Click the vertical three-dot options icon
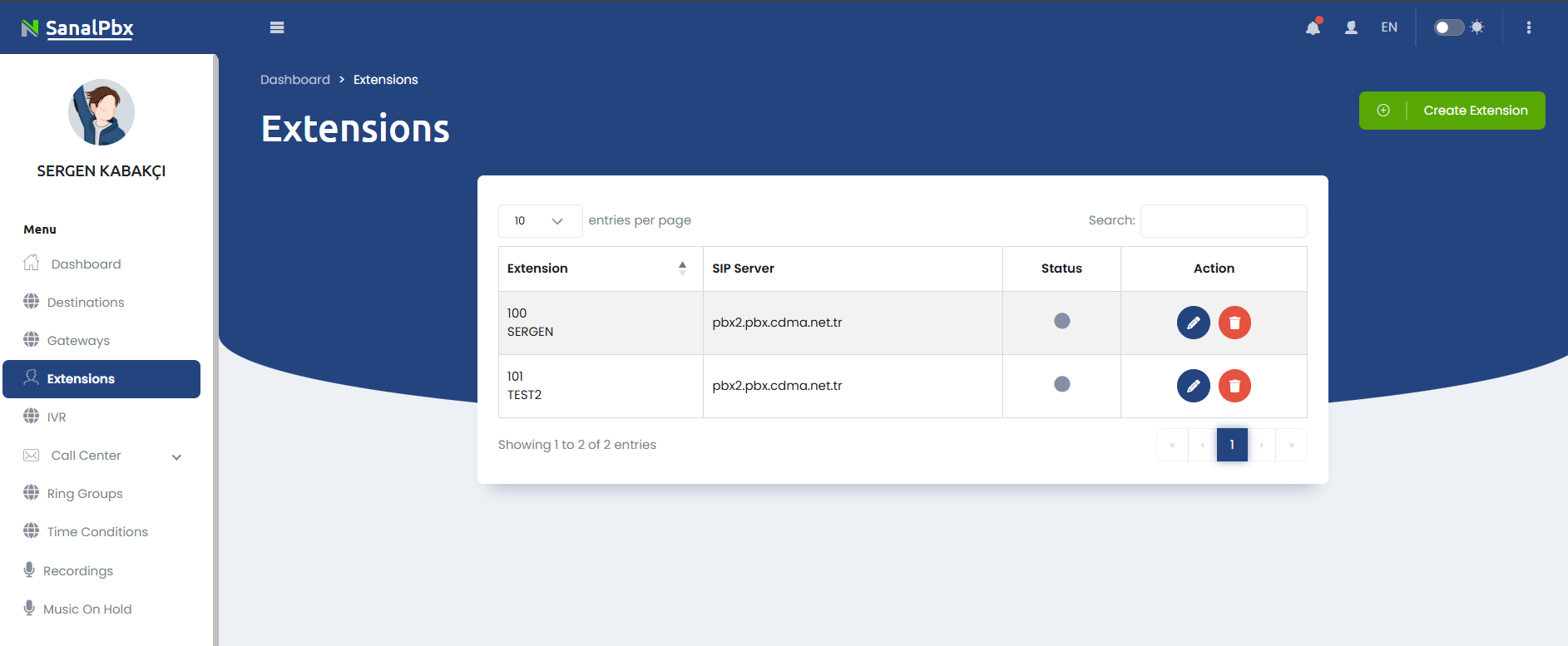 tap(1528, 27)
